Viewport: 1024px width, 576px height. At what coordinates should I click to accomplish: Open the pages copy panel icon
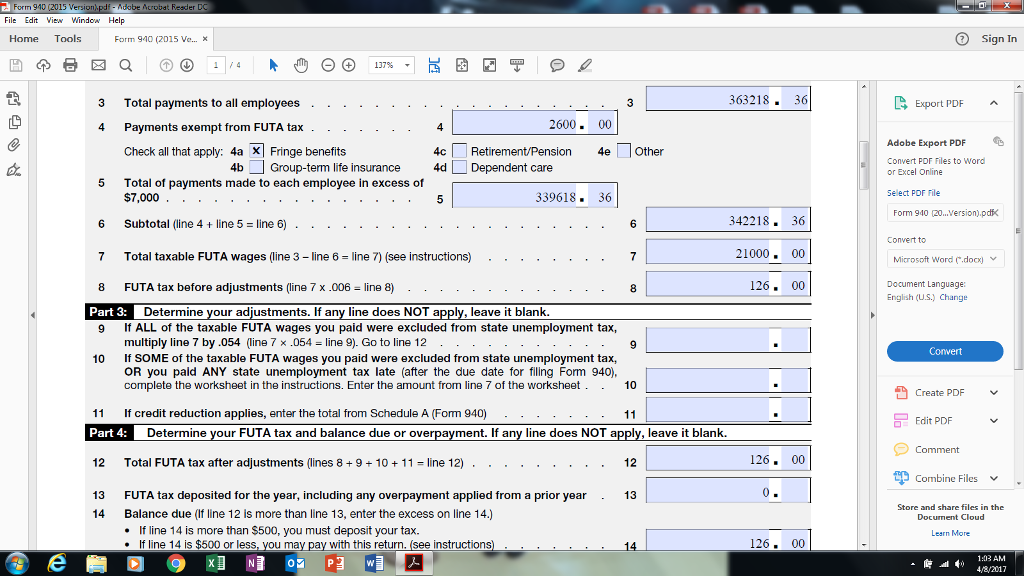[14, 122]
